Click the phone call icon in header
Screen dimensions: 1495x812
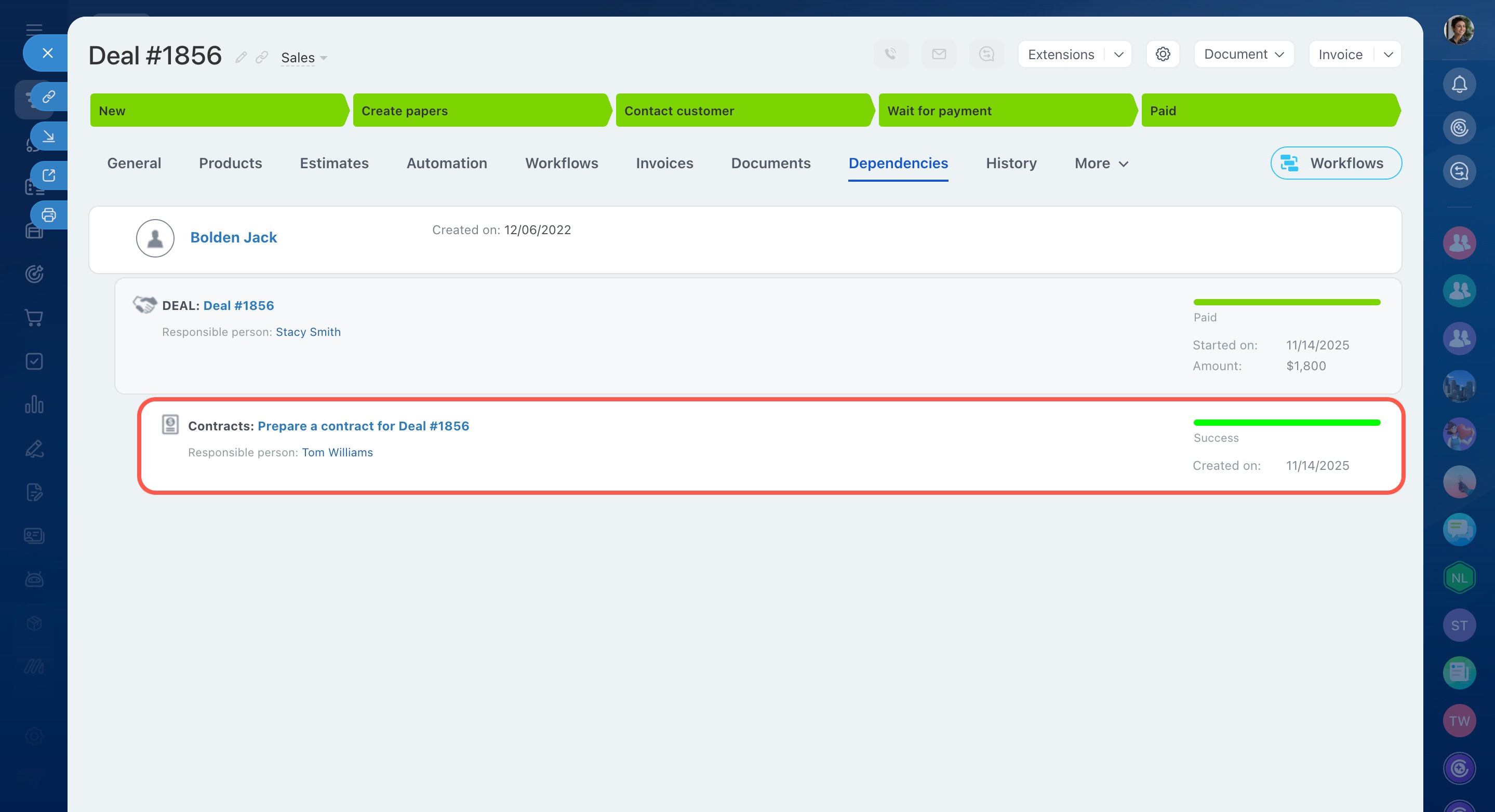click(x=891, y=54)
